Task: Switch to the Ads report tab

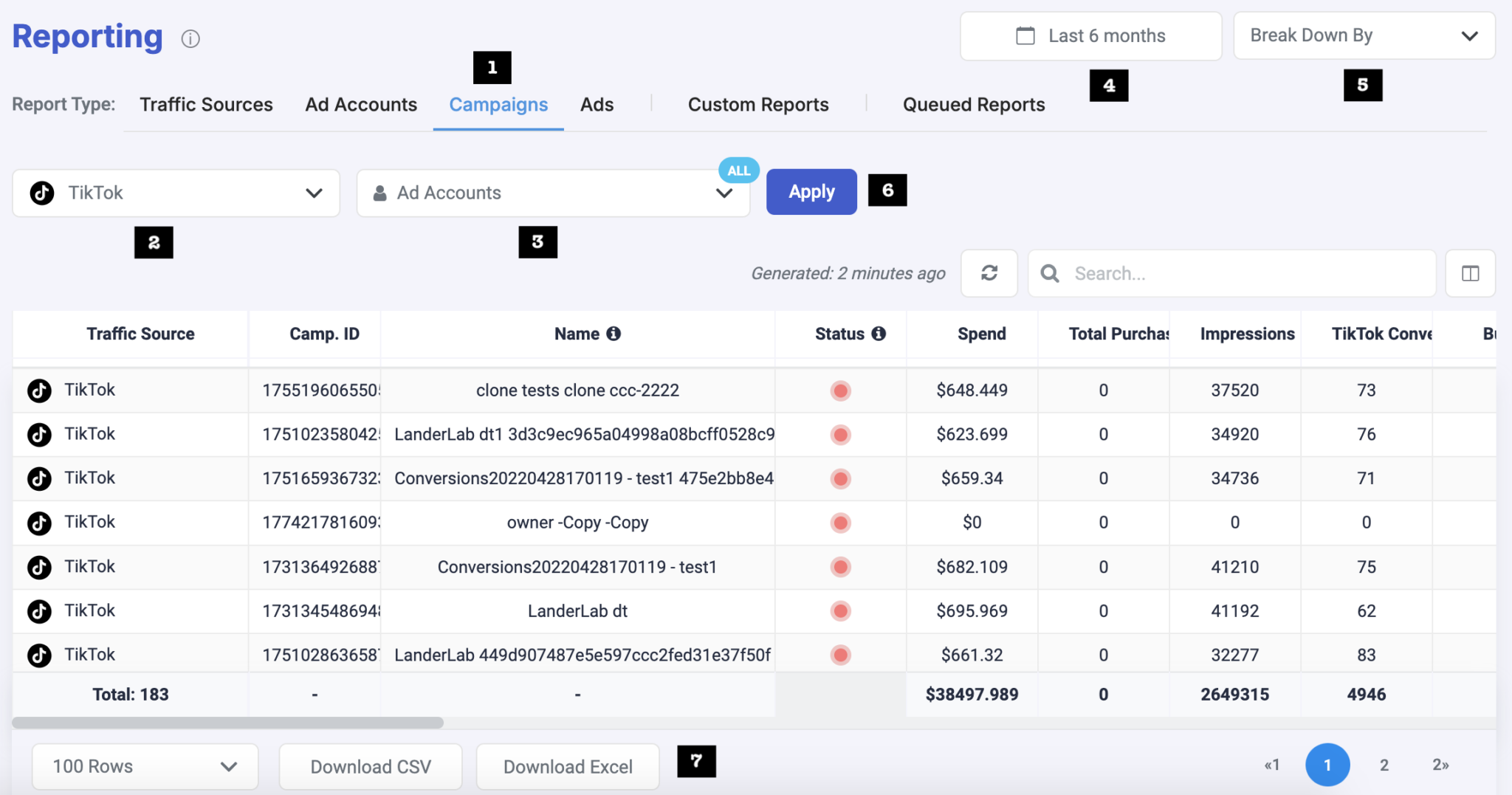Action: pyautogui.click(x=597, y=104)
